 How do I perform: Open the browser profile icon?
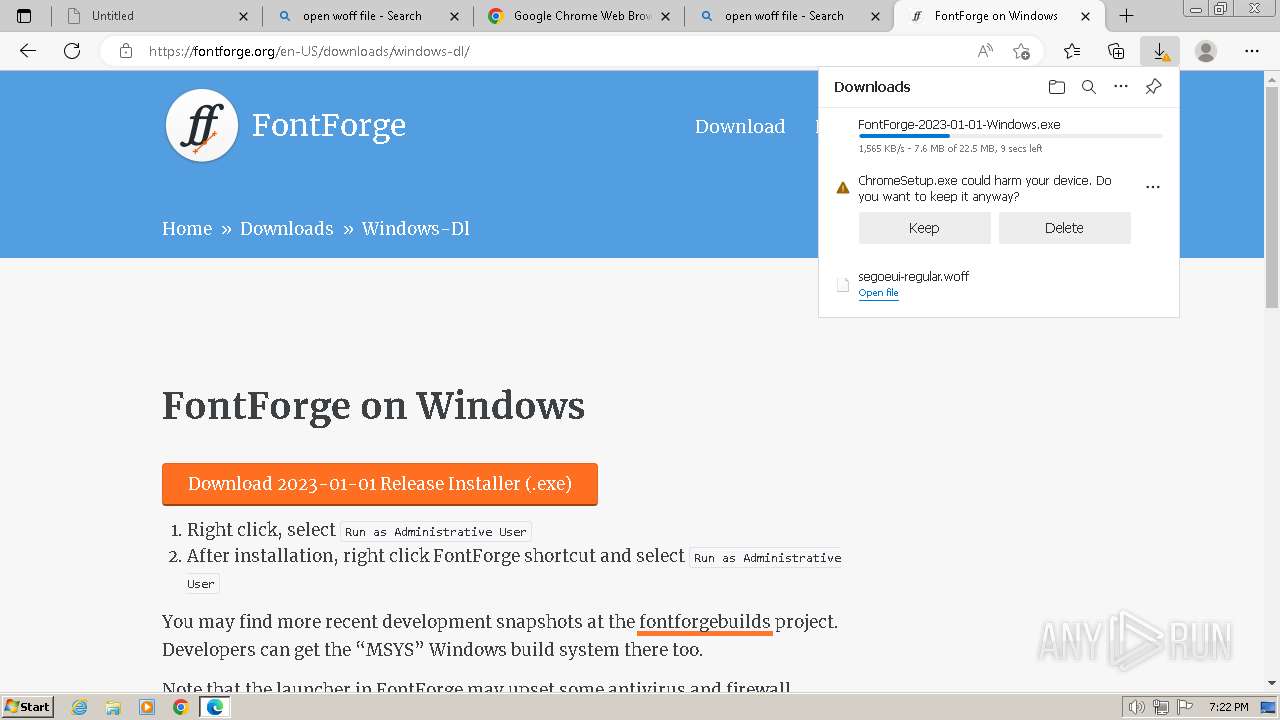pyautogui.click(x=1206, y=51)
